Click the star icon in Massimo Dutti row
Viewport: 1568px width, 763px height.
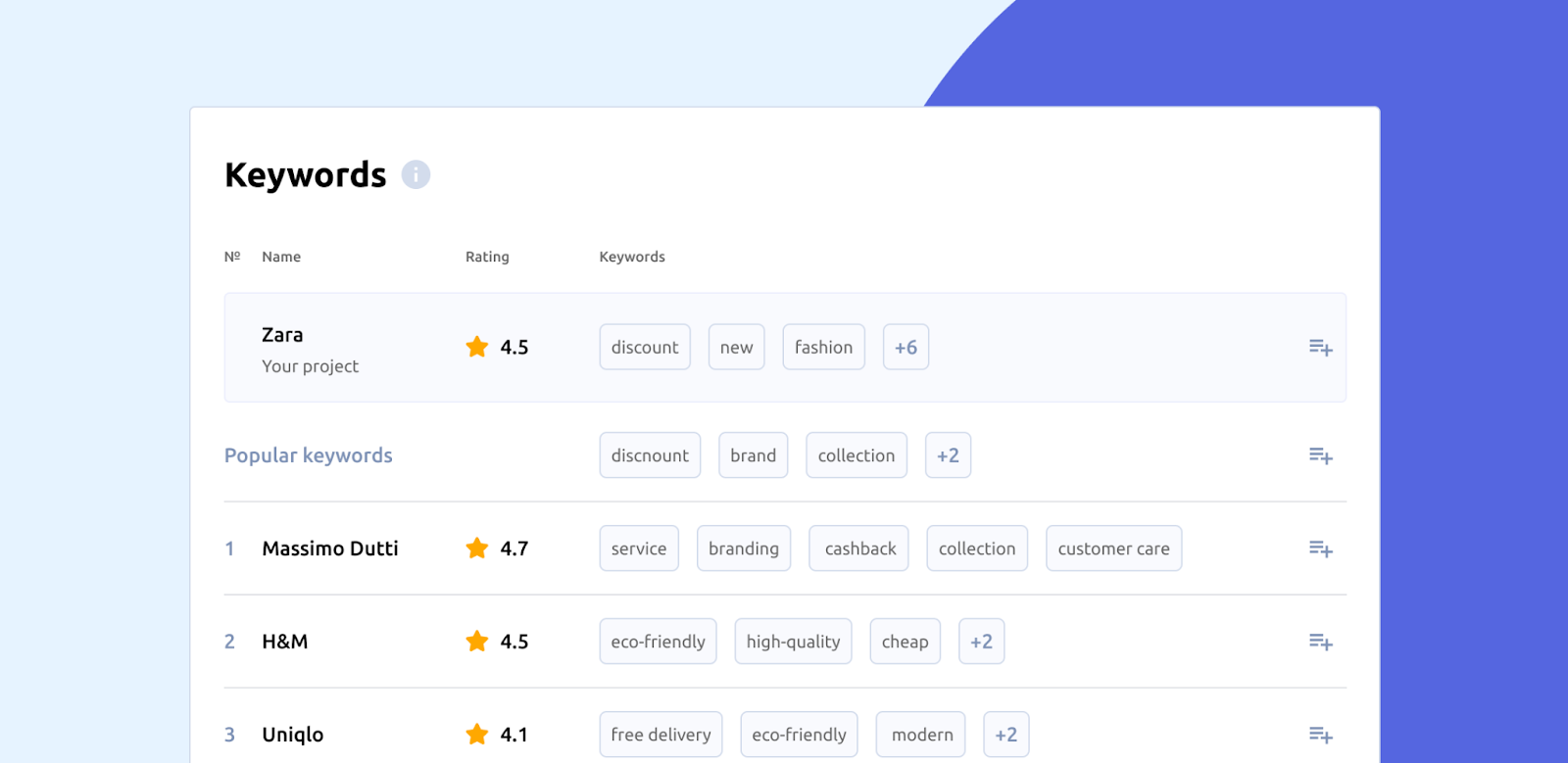click(x=477, y=548)
